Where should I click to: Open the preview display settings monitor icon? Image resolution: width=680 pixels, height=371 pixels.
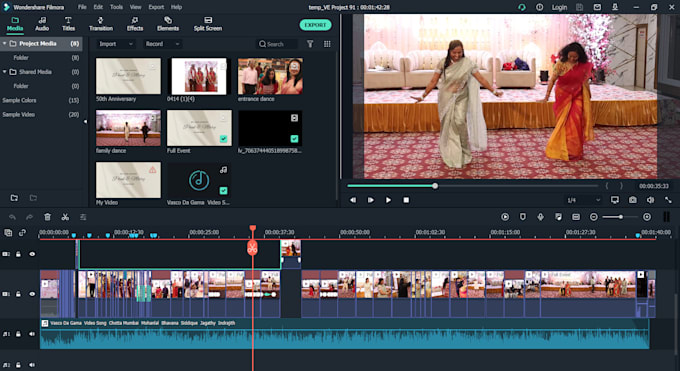point(615,200)
